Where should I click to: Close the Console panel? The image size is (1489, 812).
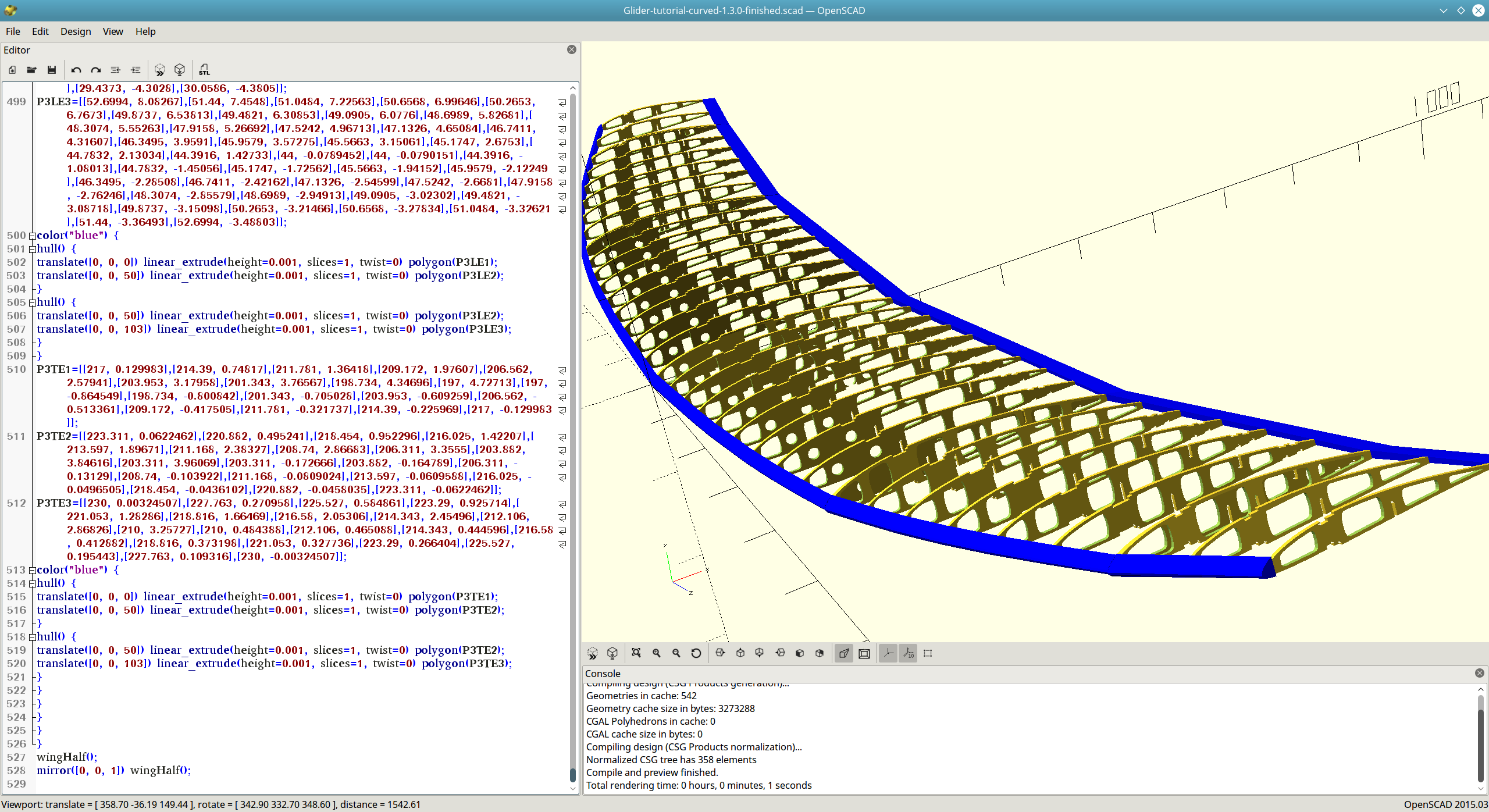1480,673
